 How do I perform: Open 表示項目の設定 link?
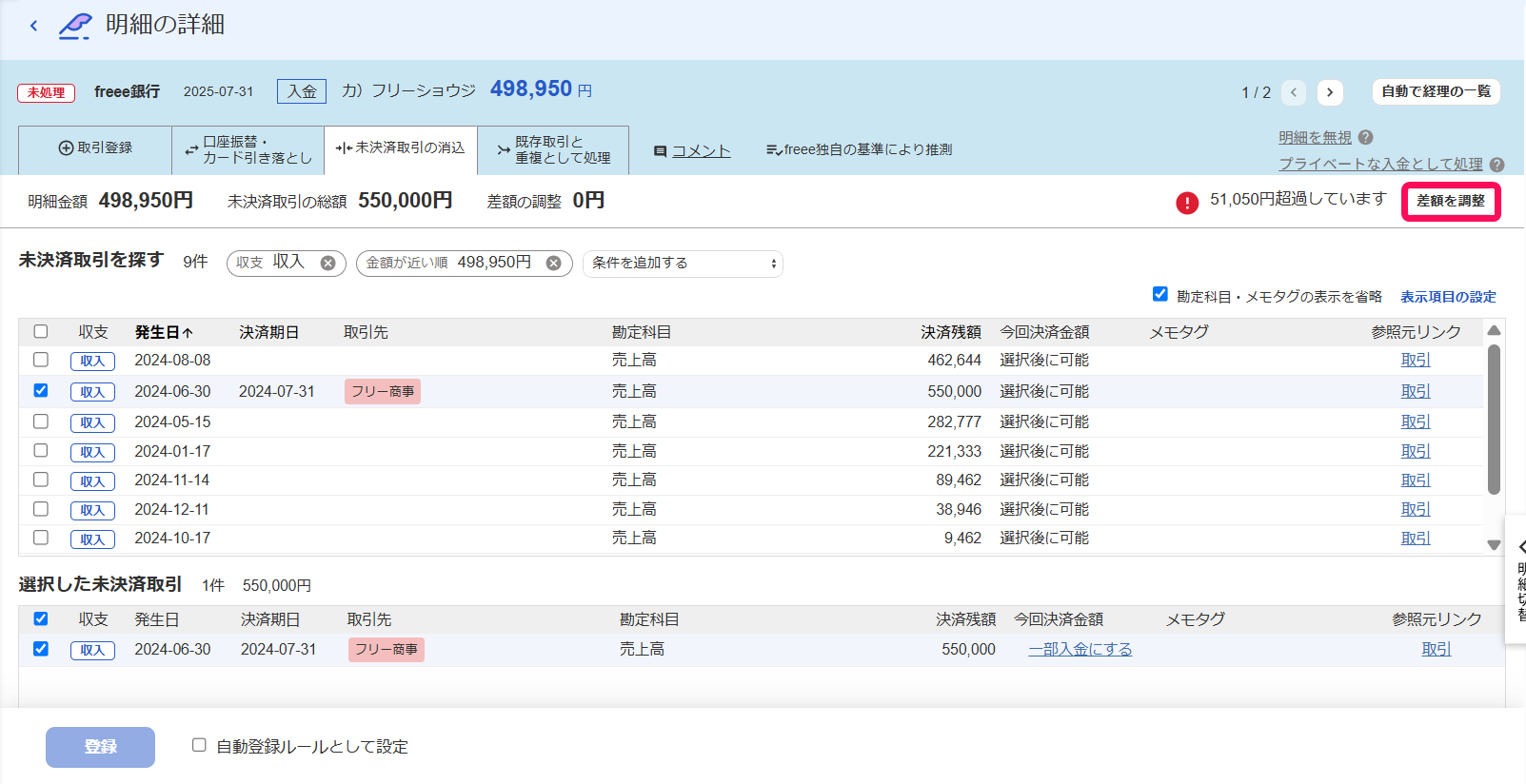(x=1448, y=297)
